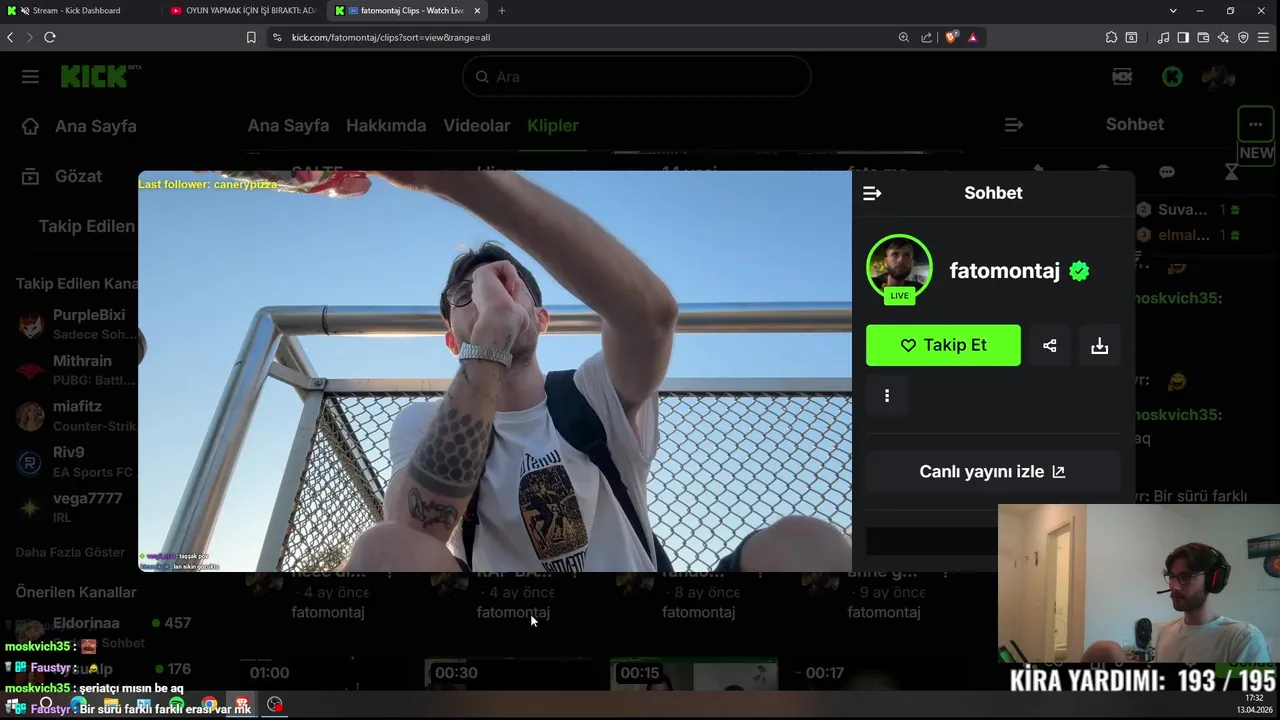Open PurpleBixi followed channel
The image size is (1280, 720).
tap(76, 324)
